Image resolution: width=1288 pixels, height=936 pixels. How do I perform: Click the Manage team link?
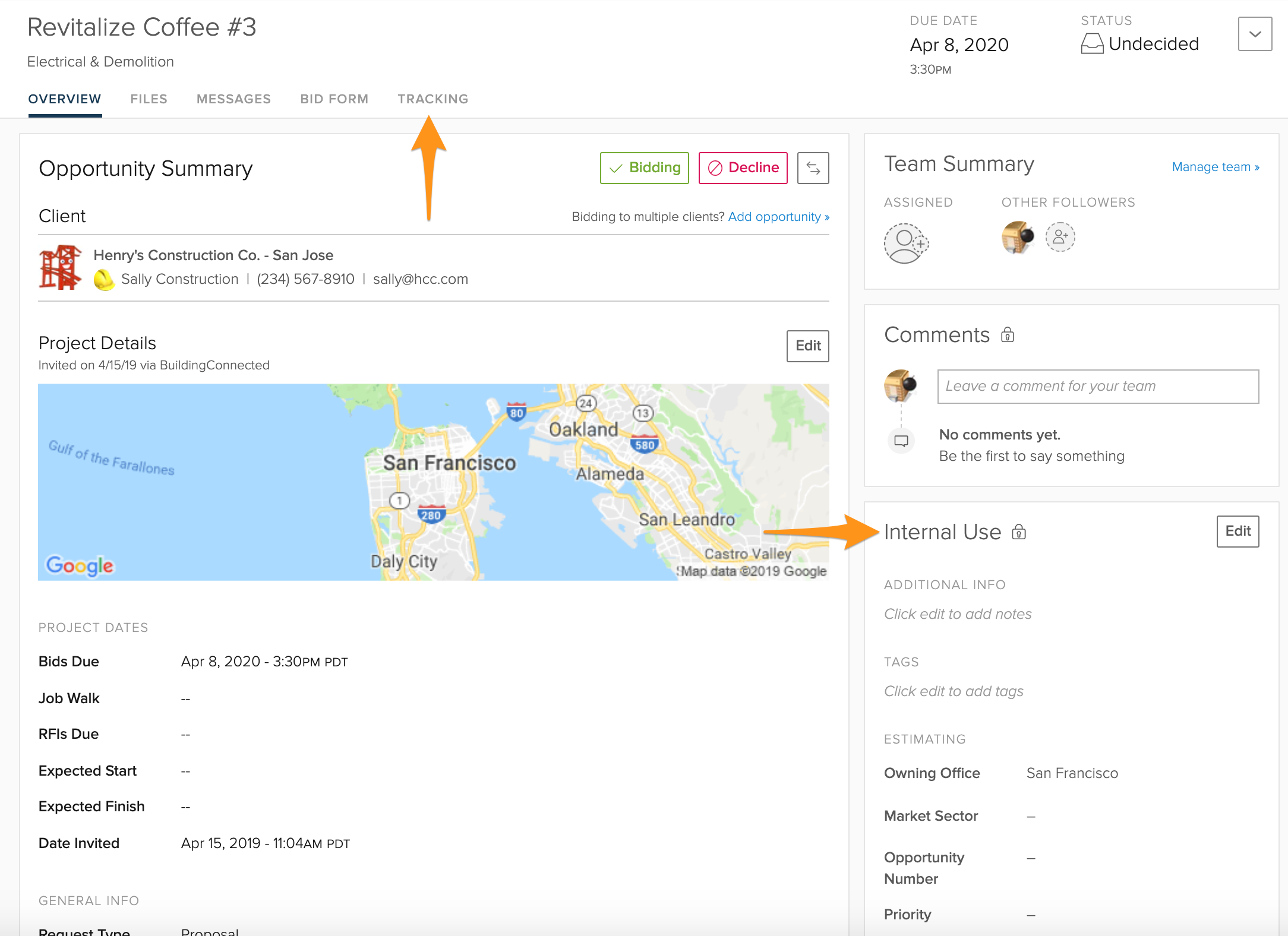pyautogui.click(x=1216, y=167)
